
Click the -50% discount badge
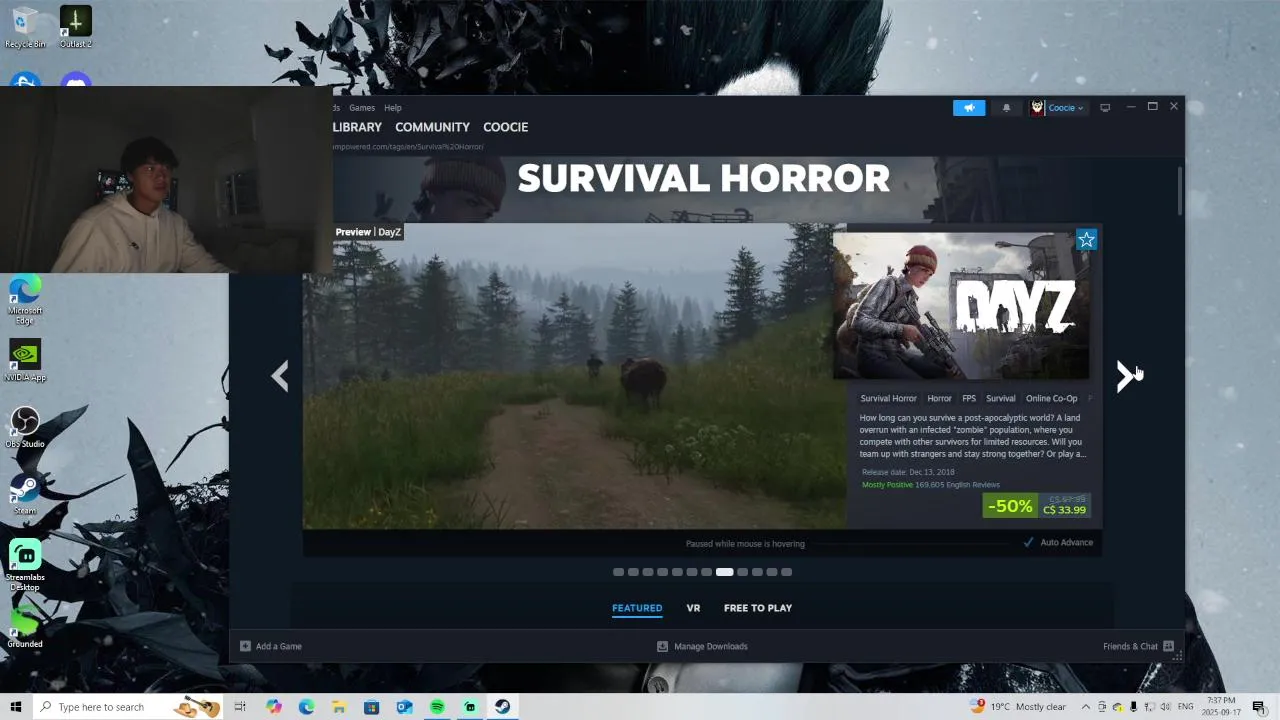[x=1010, y=506]
